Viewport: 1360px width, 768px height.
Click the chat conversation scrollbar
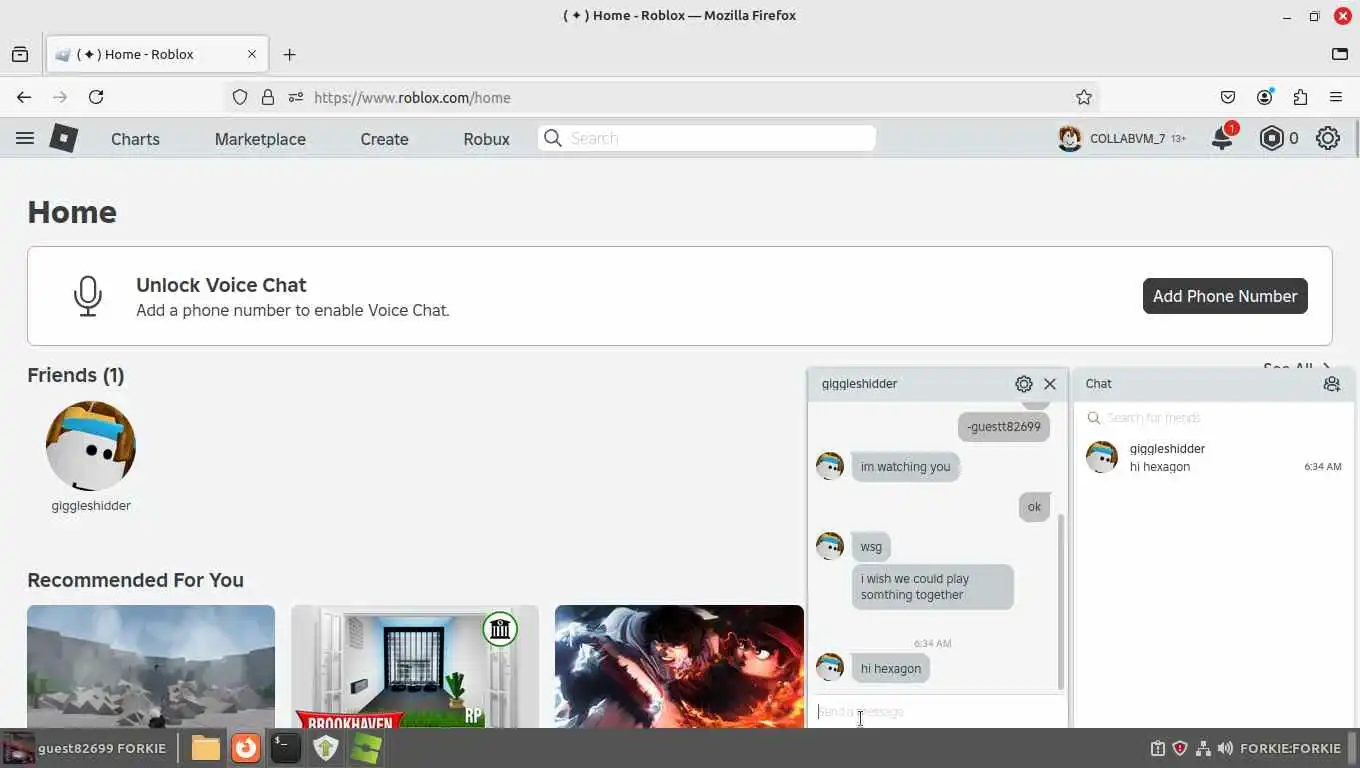point(1060,601)
